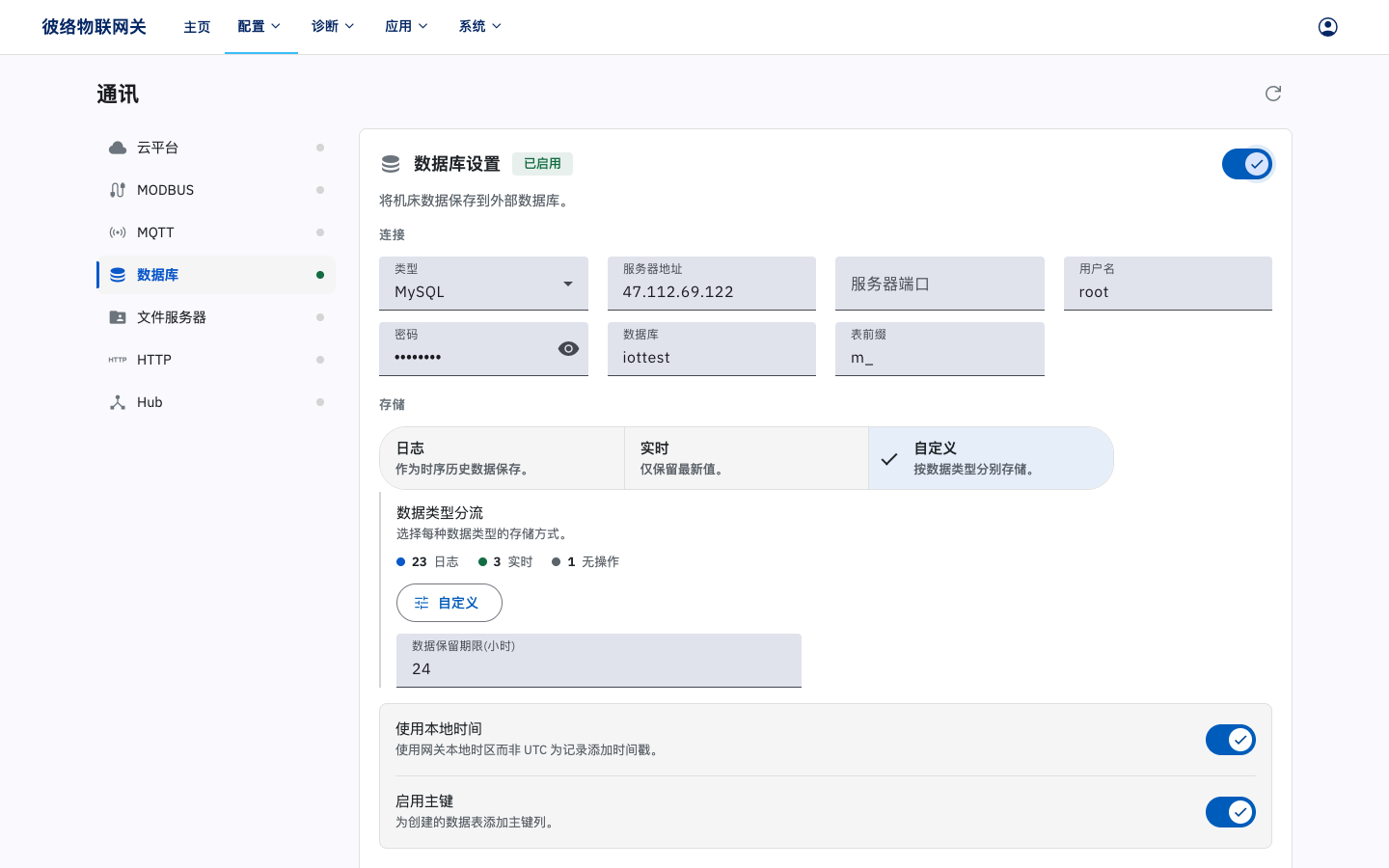Edit the 数据库 iottest field
This screenshot has width=1389, height=868.
click(712, 349)
